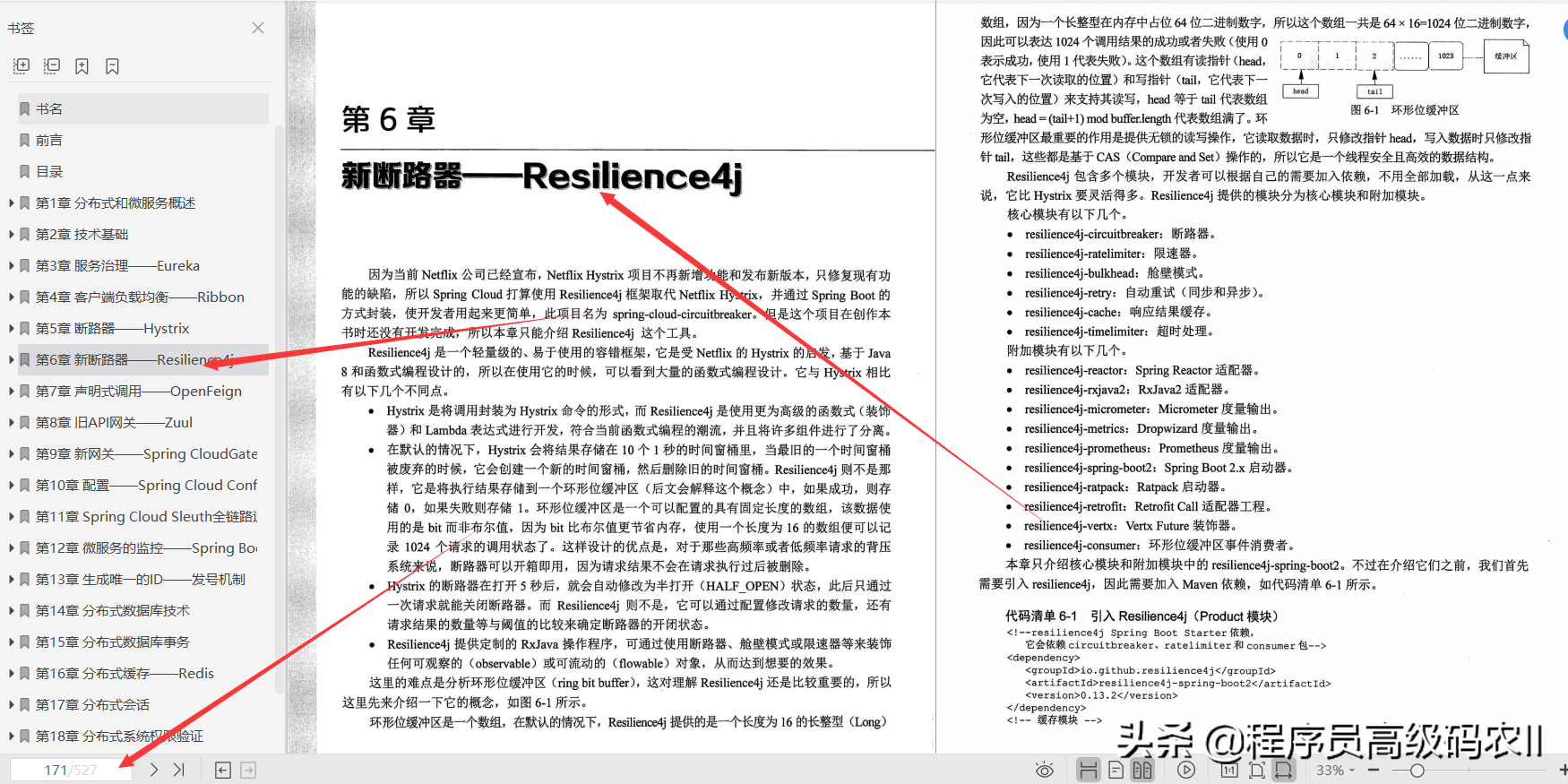
Task: Select 第18章 分布式系统权限验证 bookmark
Action: coord(119,736)
